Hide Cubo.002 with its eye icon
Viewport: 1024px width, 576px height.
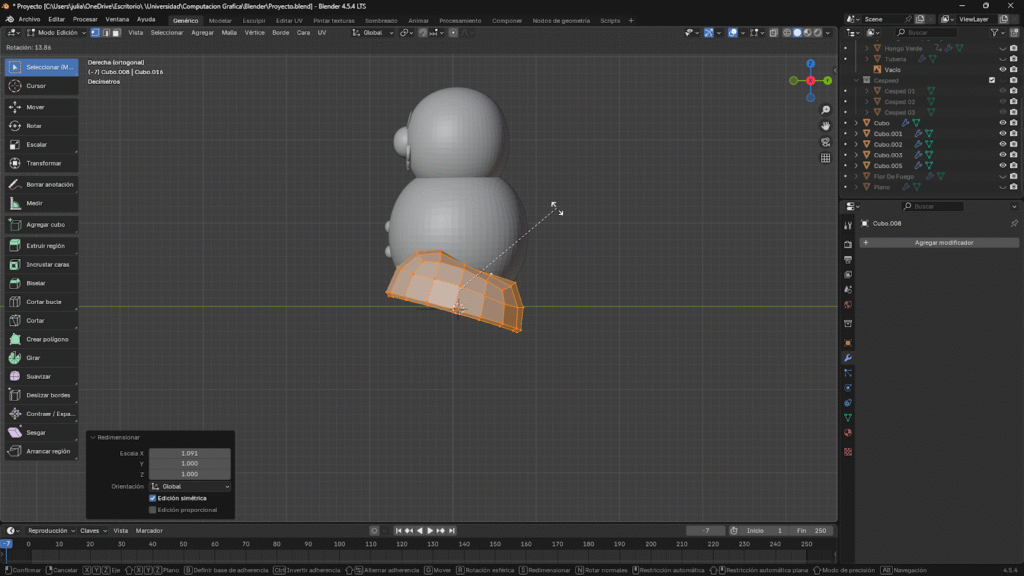(x=1002, y=144)
